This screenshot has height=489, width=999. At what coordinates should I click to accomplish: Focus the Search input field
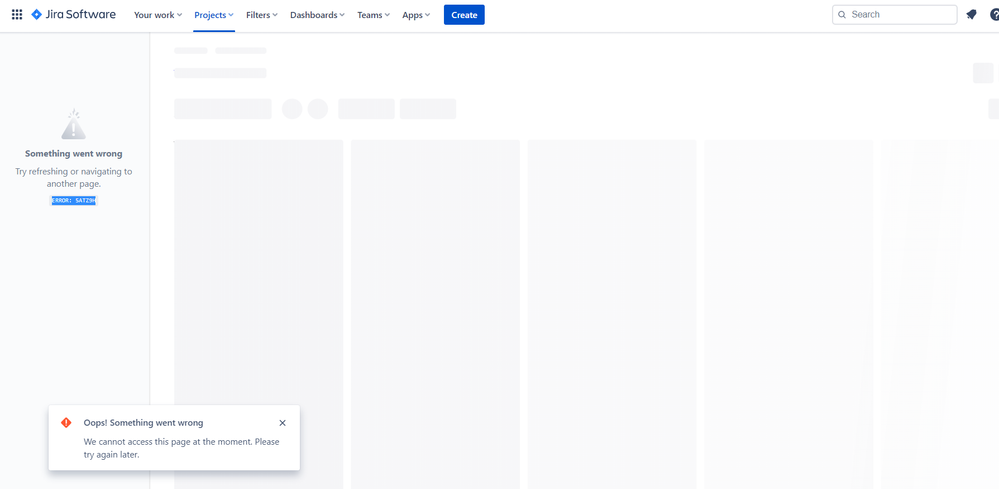[x=895, y=15]
